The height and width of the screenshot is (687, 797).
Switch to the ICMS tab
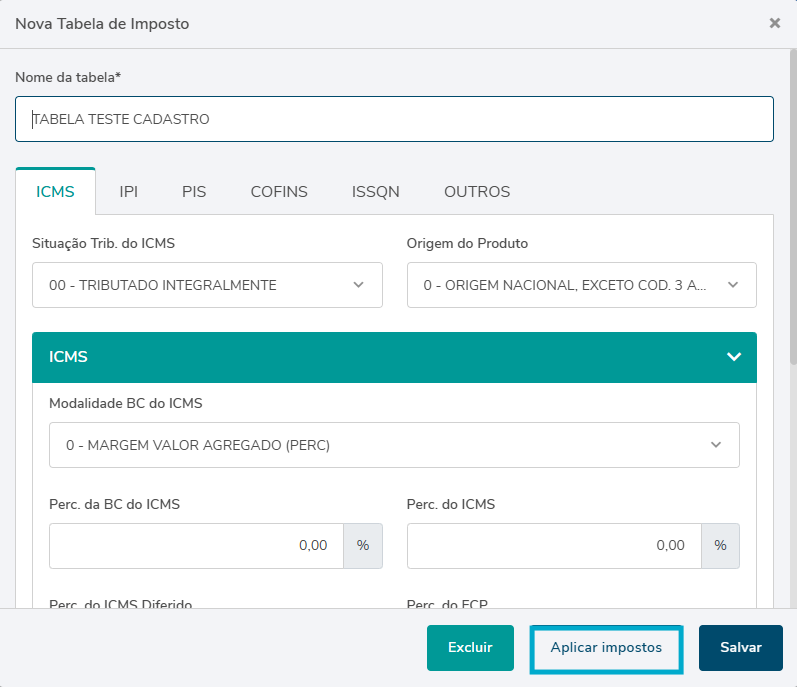tap(55, 192)
